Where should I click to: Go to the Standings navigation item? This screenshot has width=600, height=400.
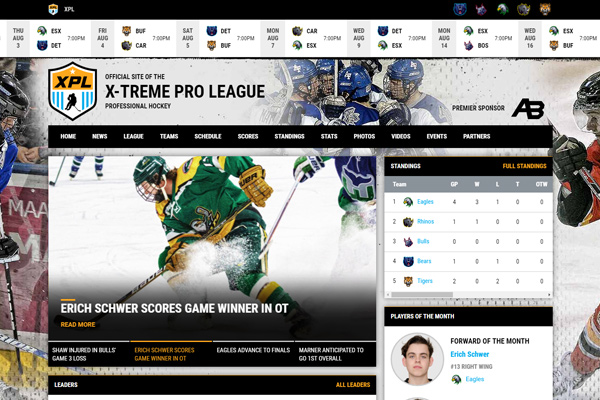289,136
